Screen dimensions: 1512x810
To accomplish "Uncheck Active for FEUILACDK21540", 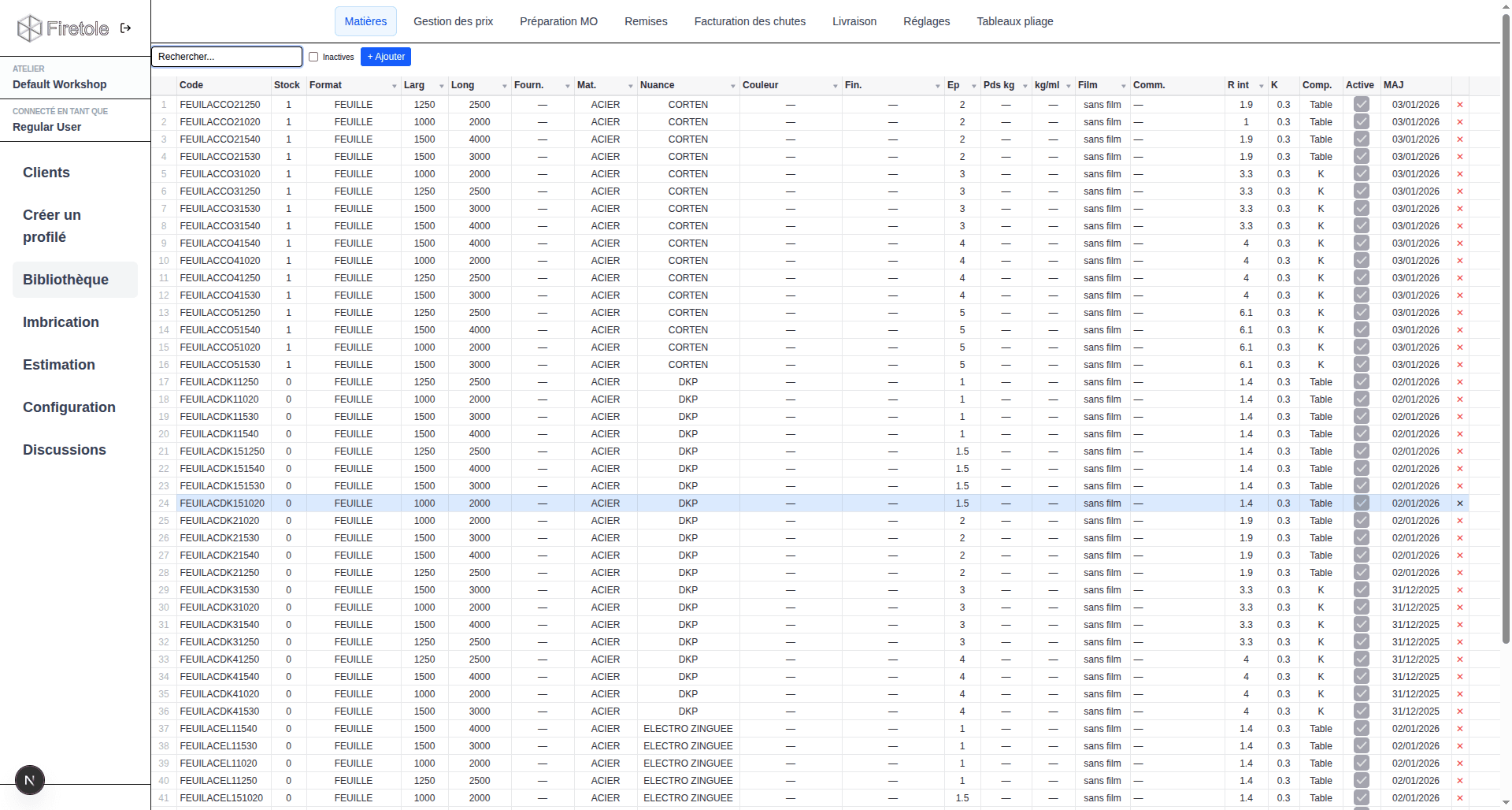I will [x=1362, y=555].
